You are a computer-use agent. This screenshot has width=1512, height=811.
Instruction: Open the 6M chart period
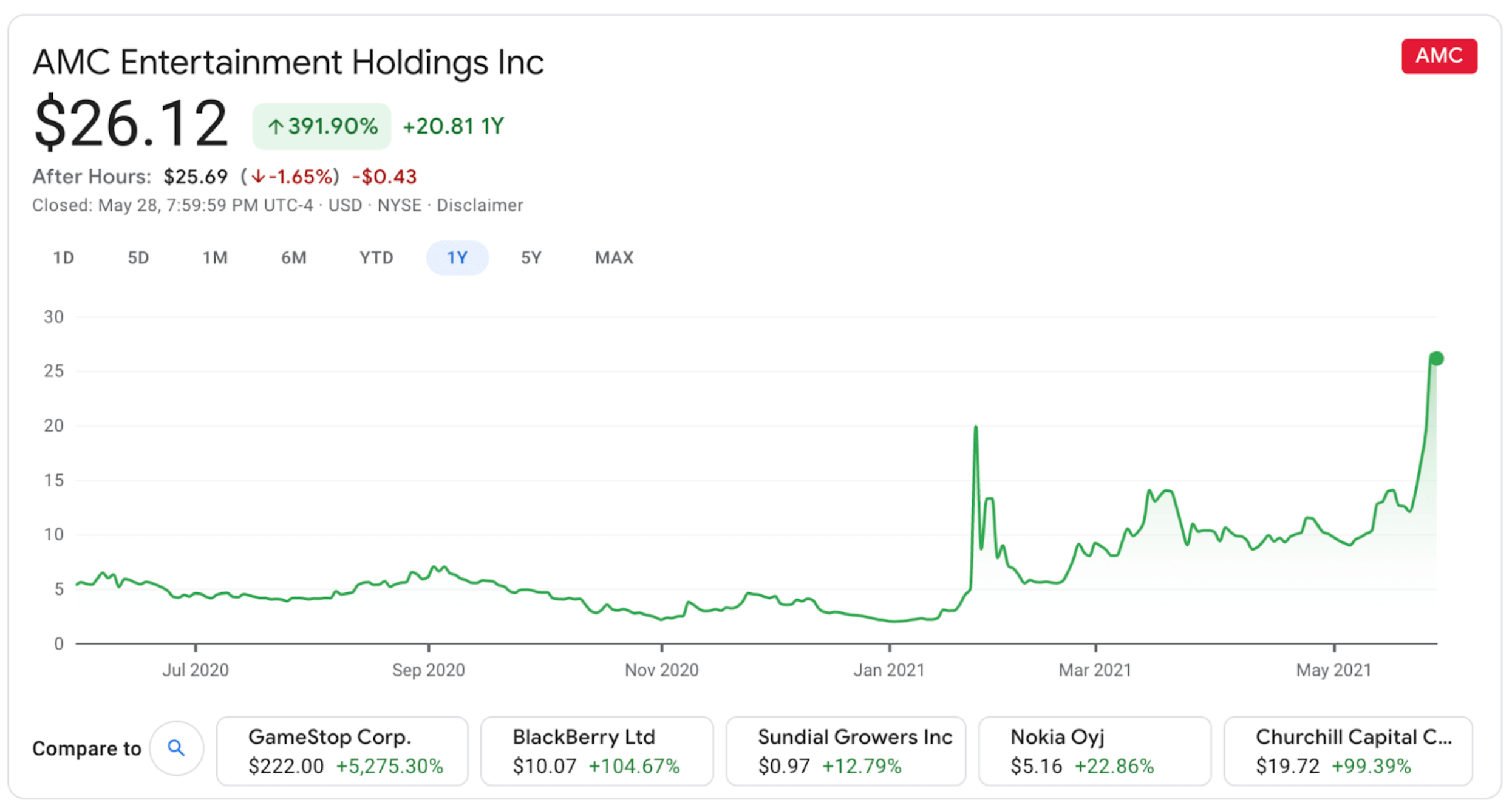point(293,257)
